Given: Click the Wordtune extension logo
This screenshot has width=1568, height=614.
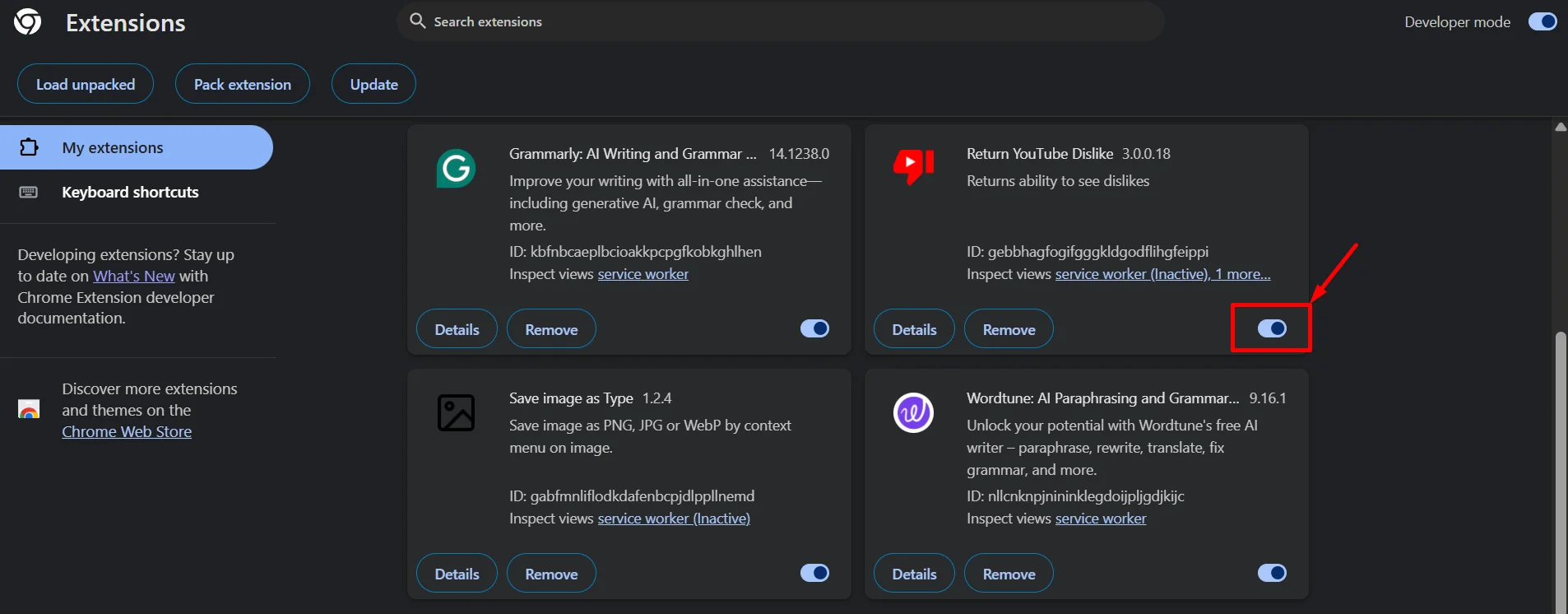Looking at the screenshot, I should click(913, 413).
